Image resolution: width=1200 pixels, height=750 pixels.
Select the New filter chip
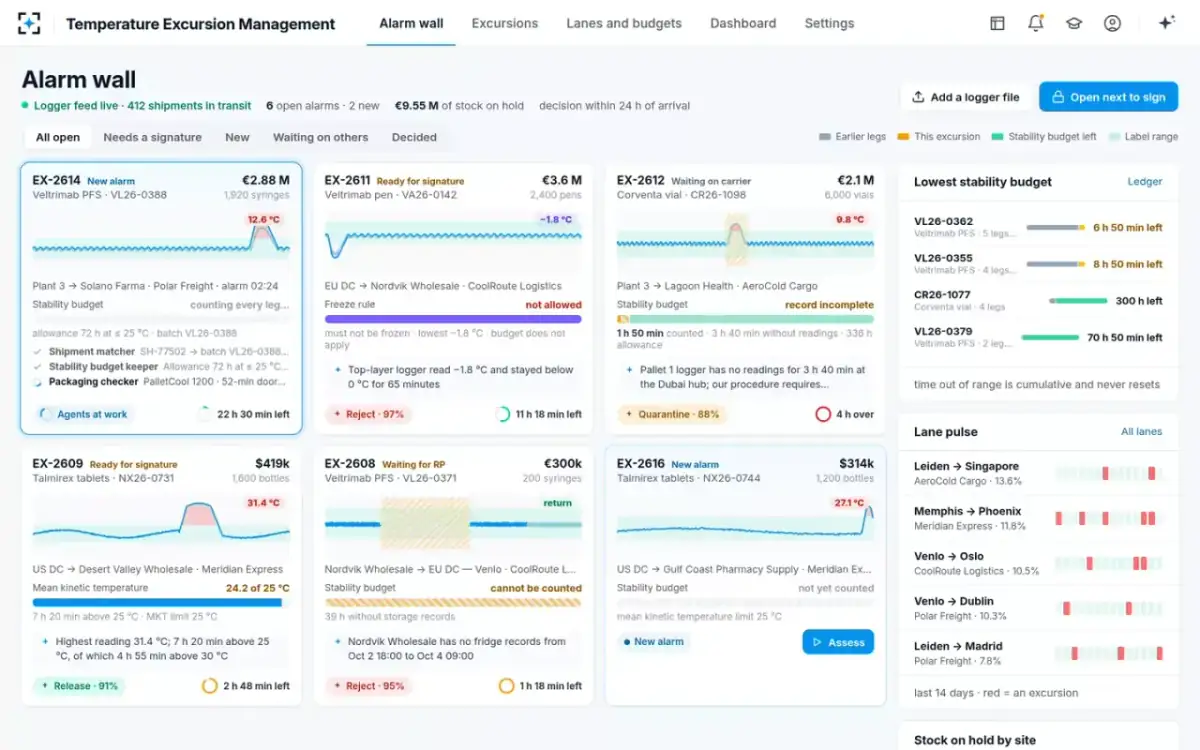237,137
